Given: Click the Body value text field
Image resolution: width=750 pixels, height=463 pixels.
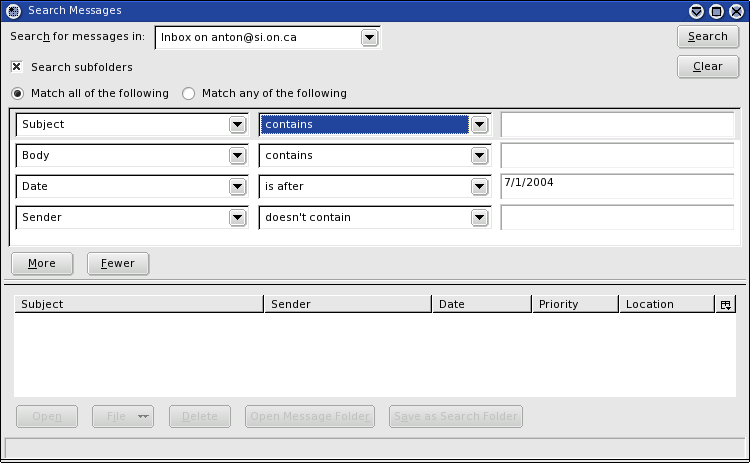Looking at the screenshot, I should (617, 155).
